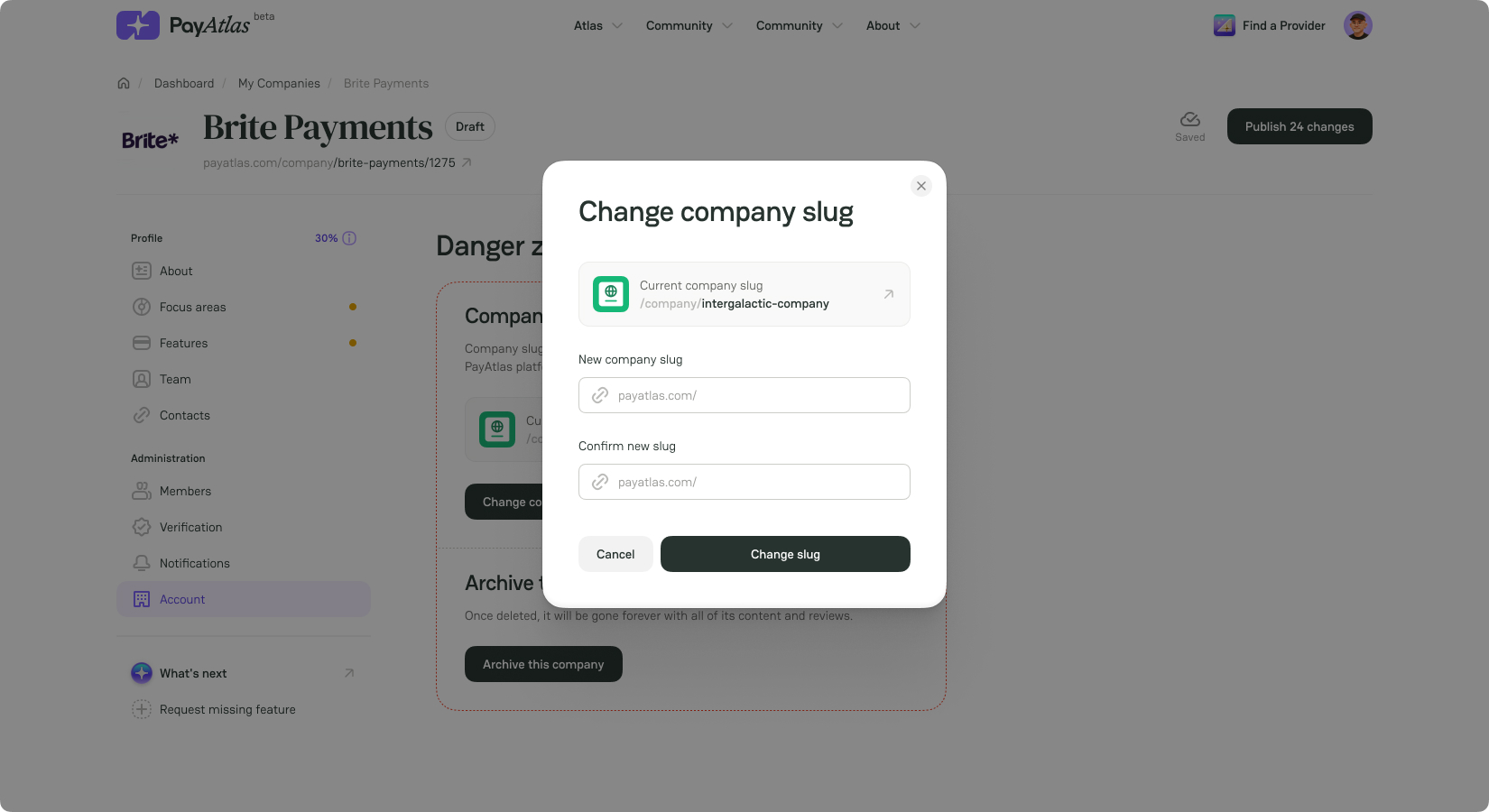
Task: Open current slug via arrow icon
Action: tap(889, 294)
